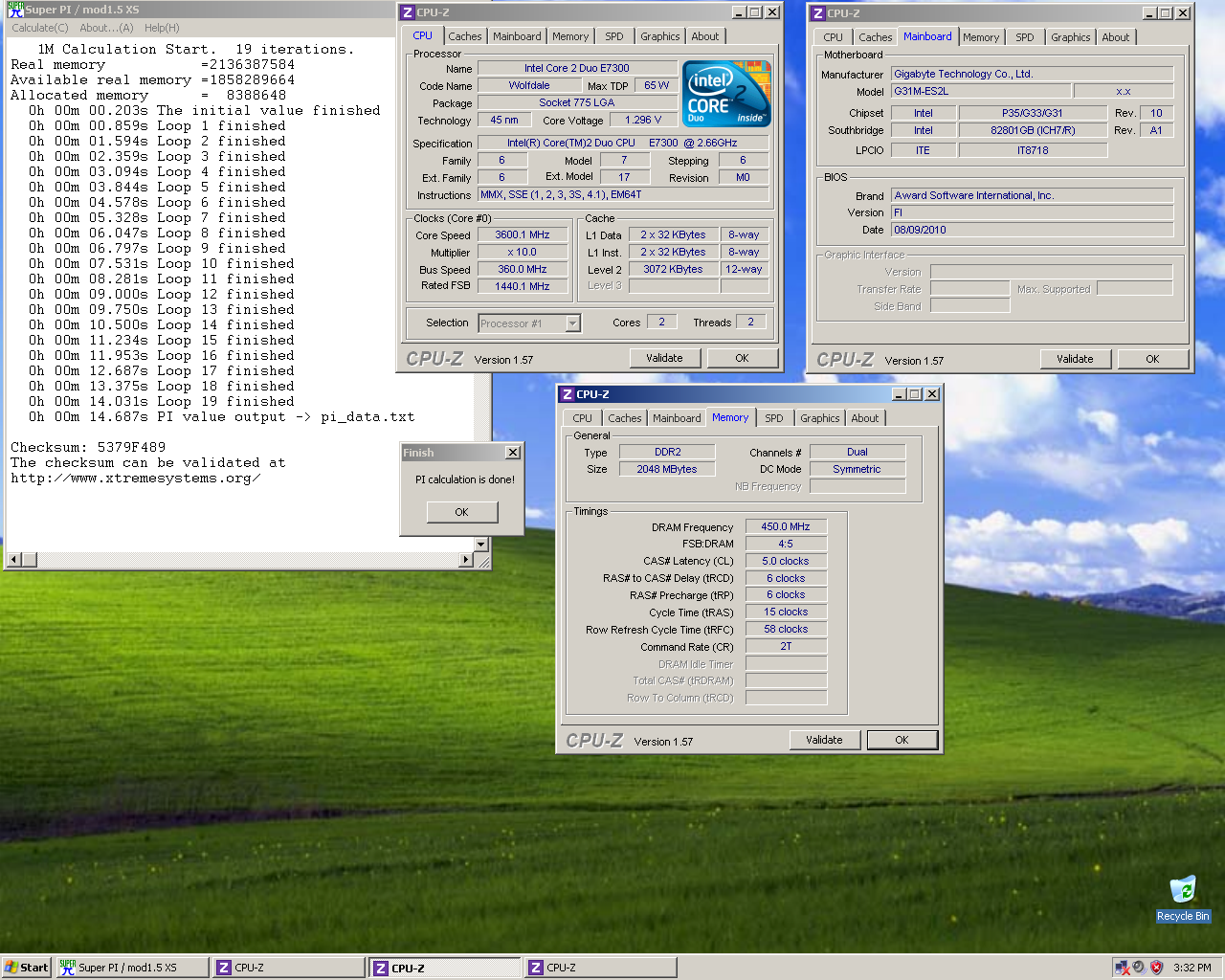Open the About tab in the Memory window
The image size is (1225, 980).
tap(865, 418)
